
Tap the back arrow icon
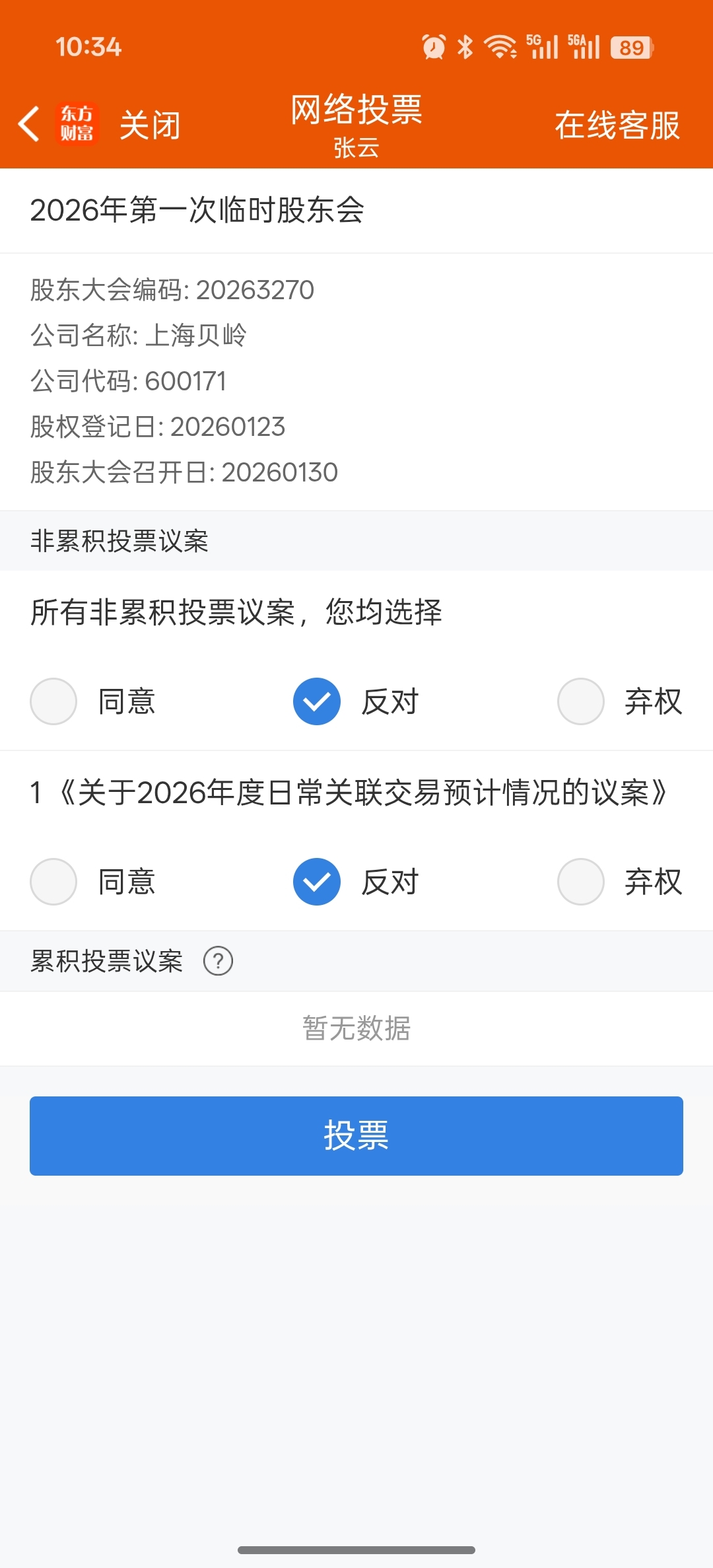(x=28, y=124)
